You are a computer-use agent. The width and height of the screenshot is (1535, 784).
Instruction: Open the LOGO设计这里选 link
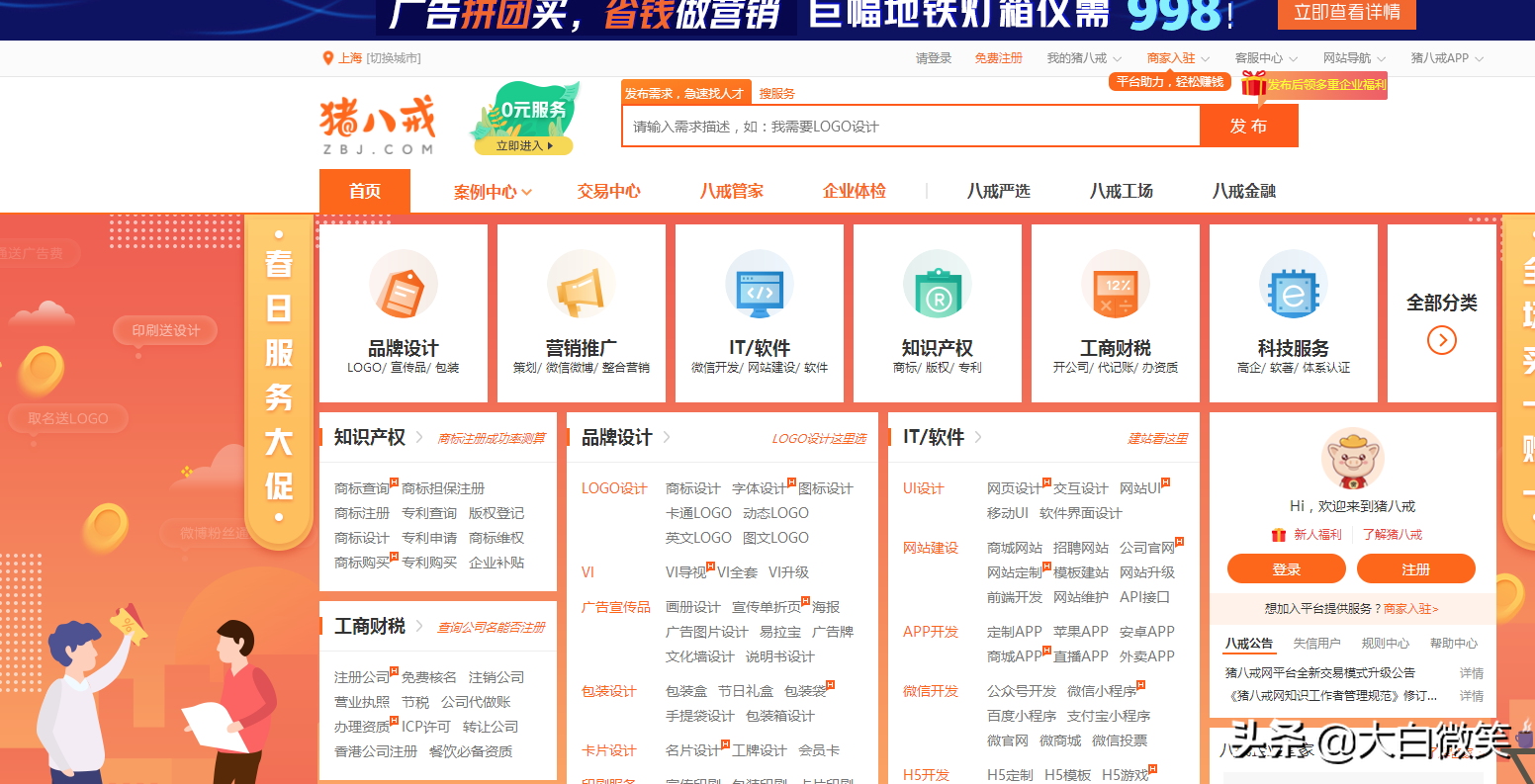818,438
